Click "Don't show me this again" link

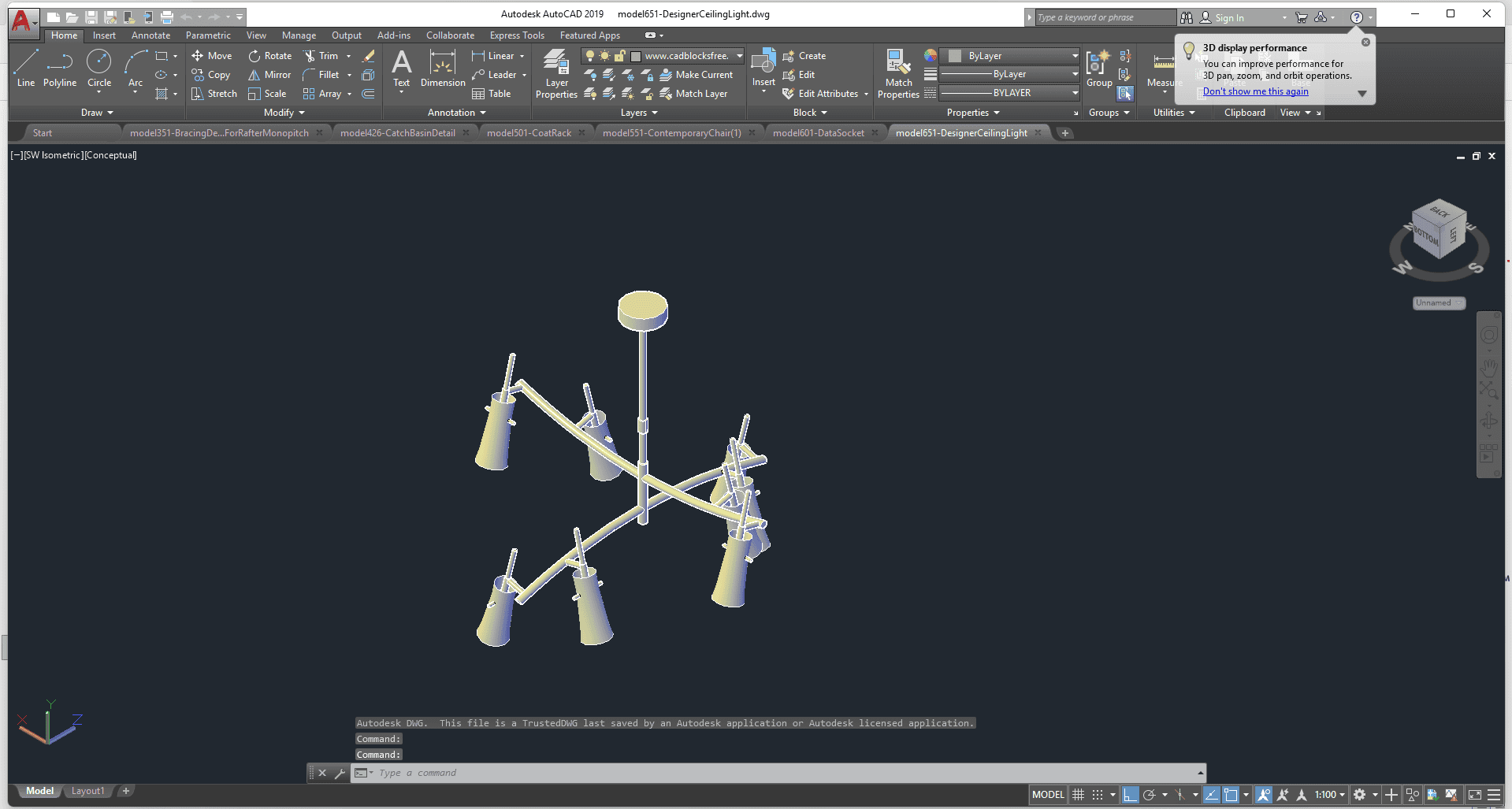(x=1255, y=91)
